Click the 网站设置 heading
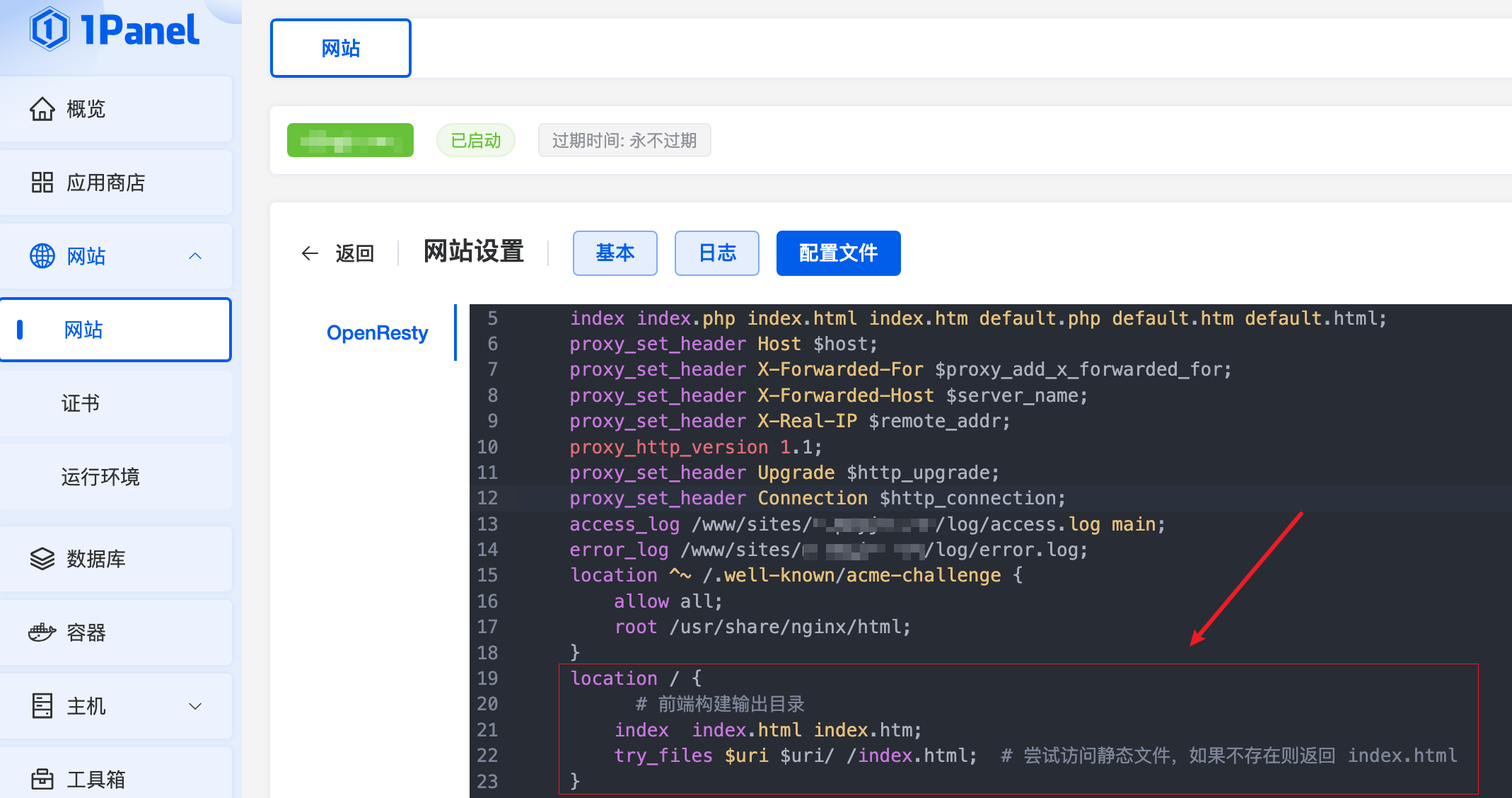This screenshot has height=798, width=1512. (474, 252)
